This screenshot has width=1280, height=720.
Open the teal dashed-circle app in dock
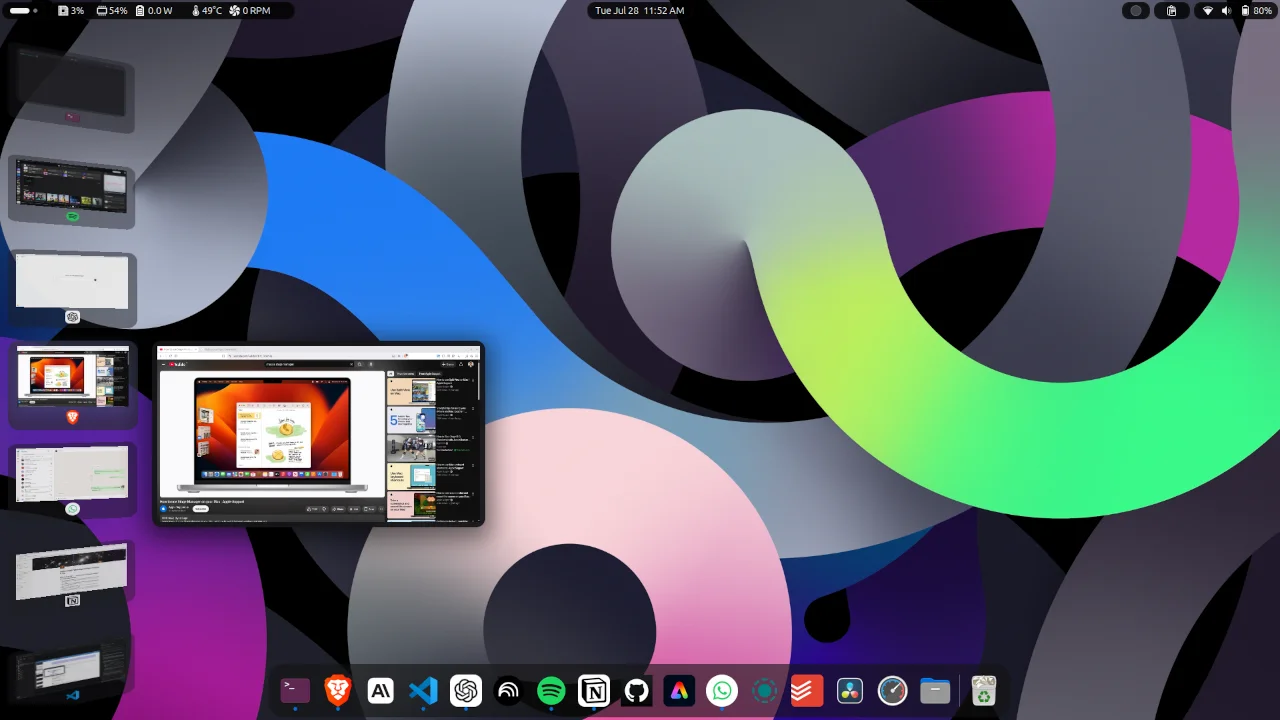764,690
